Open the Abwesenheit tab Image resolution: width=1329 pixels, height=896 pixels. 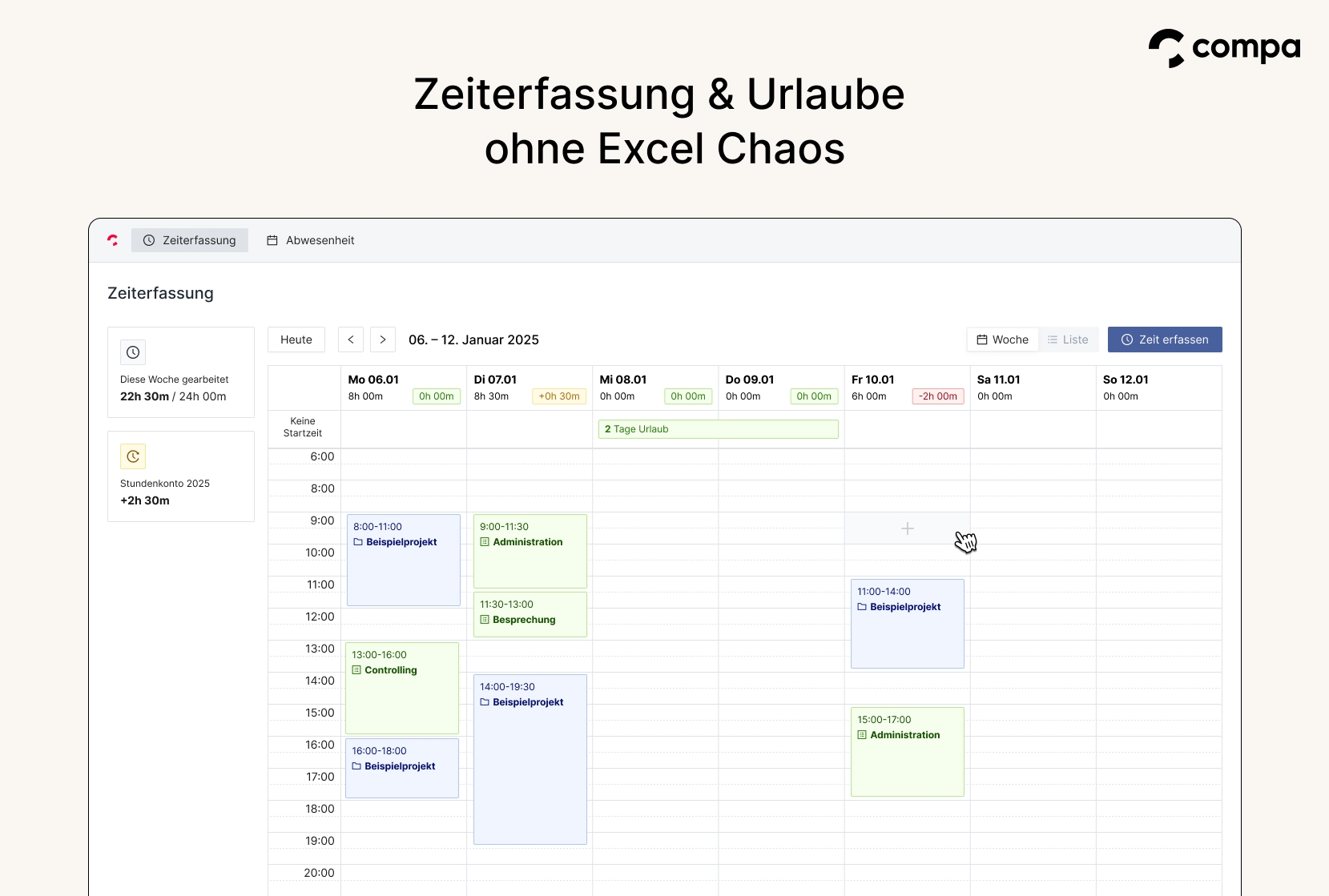(311, 240)
